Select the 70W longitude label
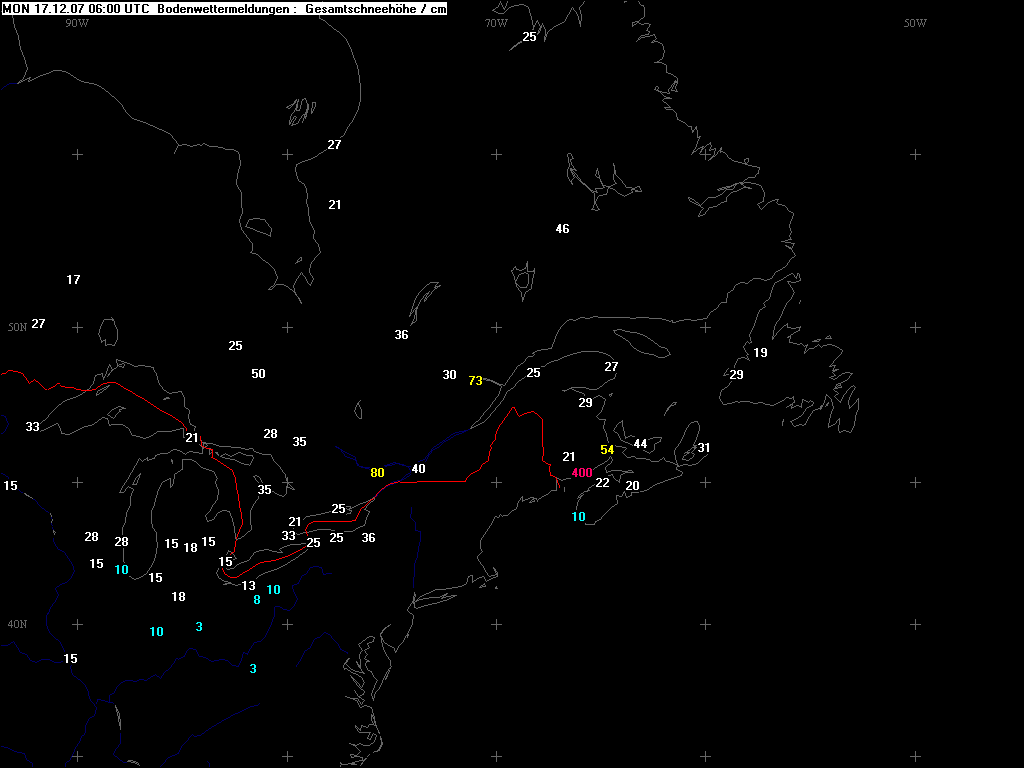This screenshot has width=1024, height=768. coord(495,23)
